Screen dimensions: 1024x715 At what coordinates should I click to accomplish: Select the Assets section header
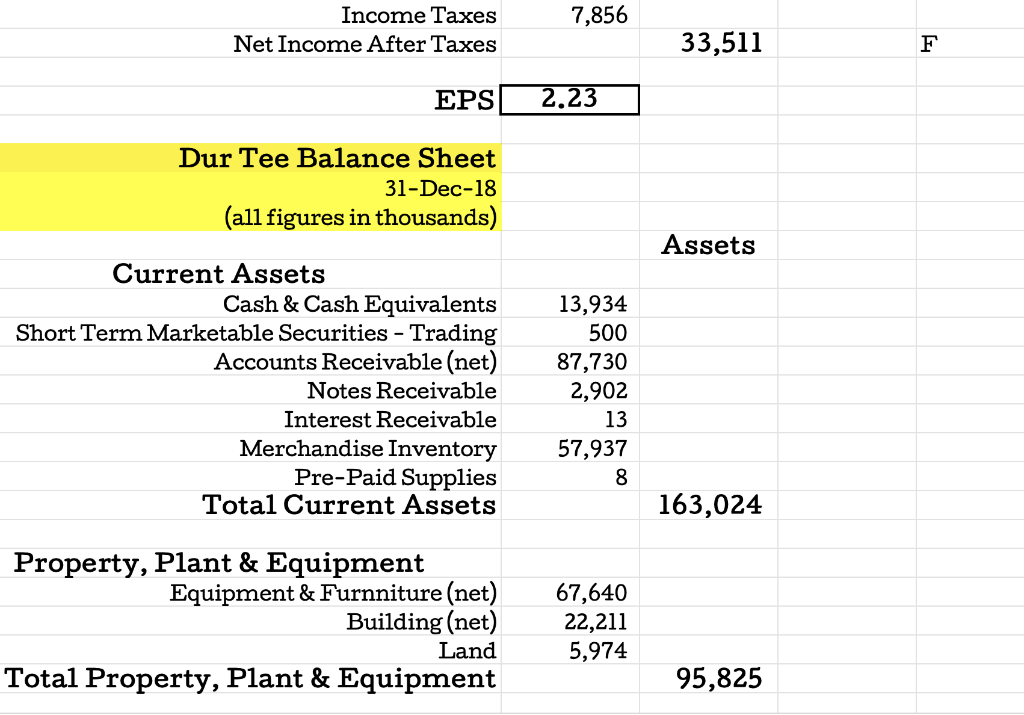708,245
